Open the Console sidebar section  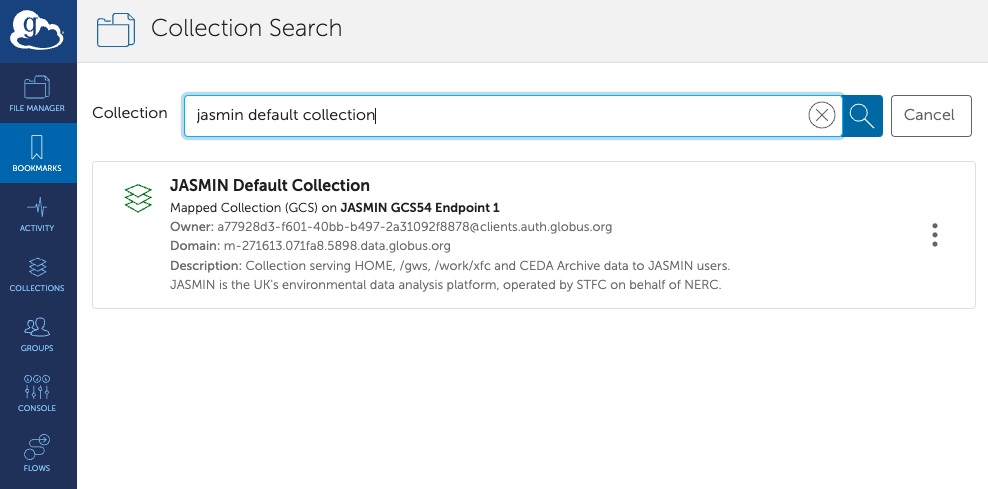tap(37, 393)
